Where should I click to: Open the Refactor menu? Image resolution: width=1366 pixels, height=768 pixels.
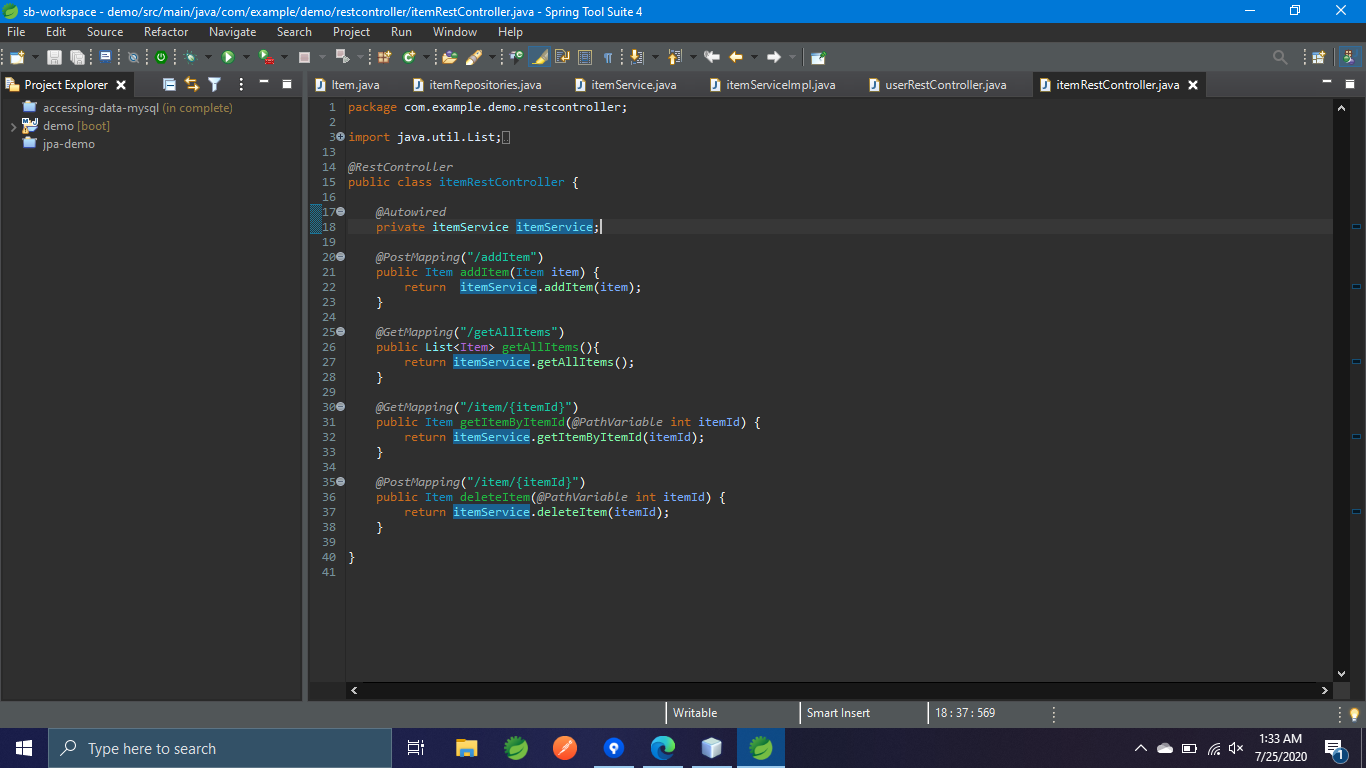(x=165, y=31)
